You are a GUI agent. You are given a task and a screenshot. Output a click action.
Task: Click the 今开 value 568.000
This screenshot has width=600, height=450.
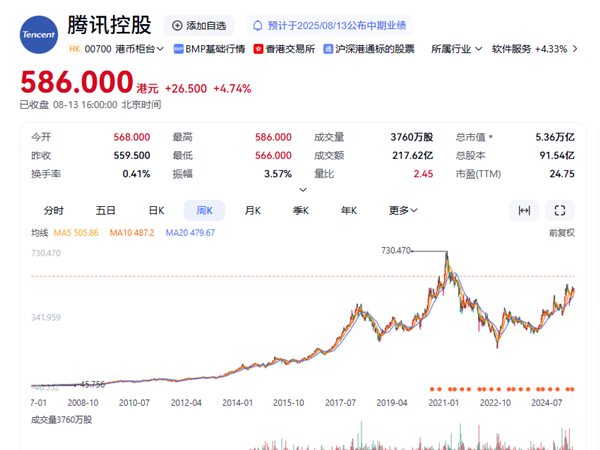point(132,137)
